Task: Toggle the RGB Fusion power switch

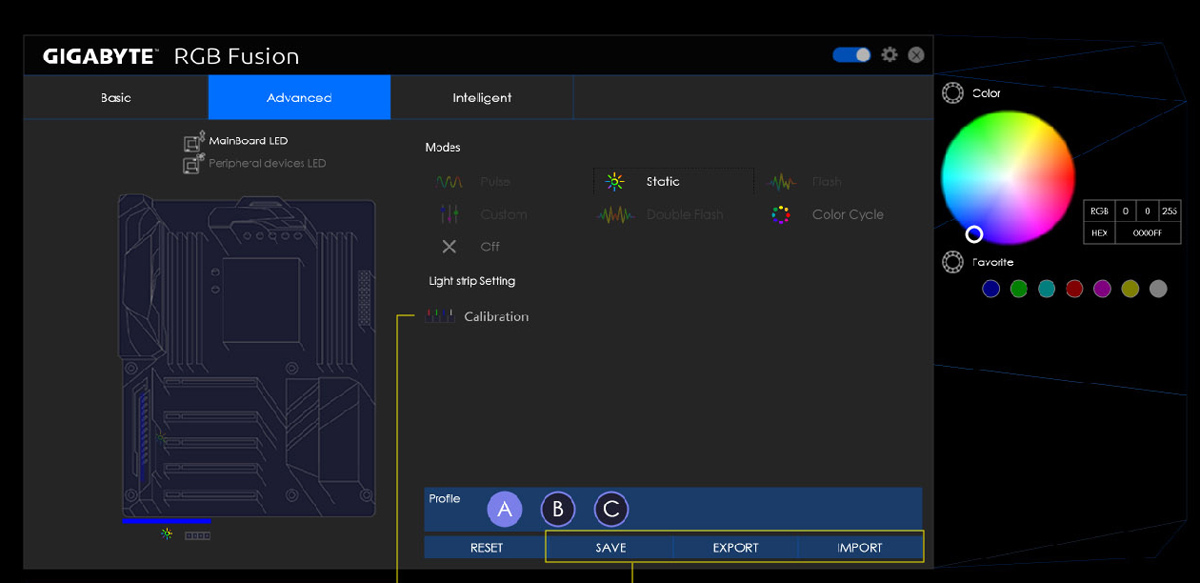Action: coord(852,55)
